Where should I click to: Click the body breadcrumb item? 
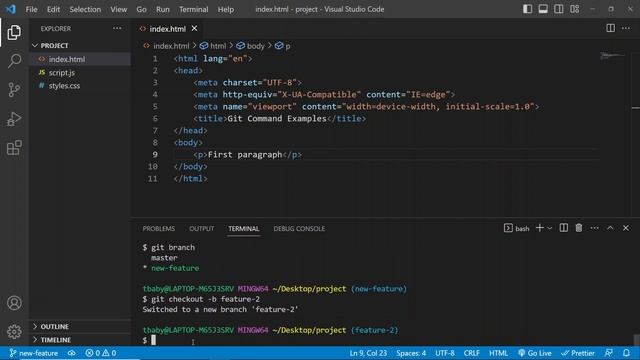pos(251,46)
